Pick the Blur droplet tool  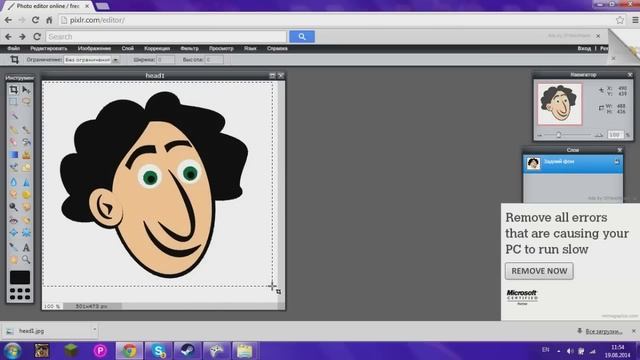coord(13,182)
